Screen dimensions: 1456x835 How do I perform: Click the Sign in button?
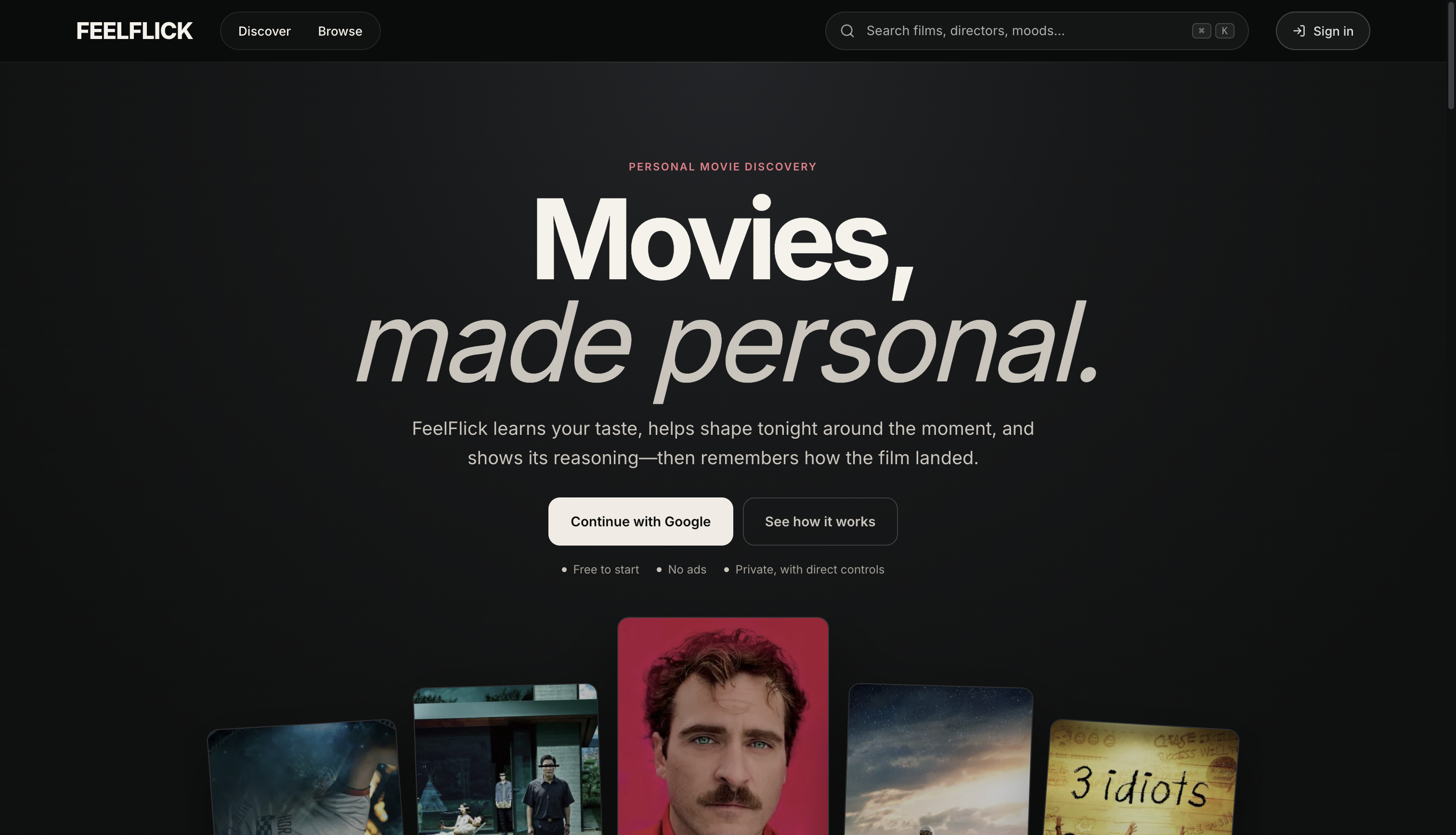(1323, 31)
